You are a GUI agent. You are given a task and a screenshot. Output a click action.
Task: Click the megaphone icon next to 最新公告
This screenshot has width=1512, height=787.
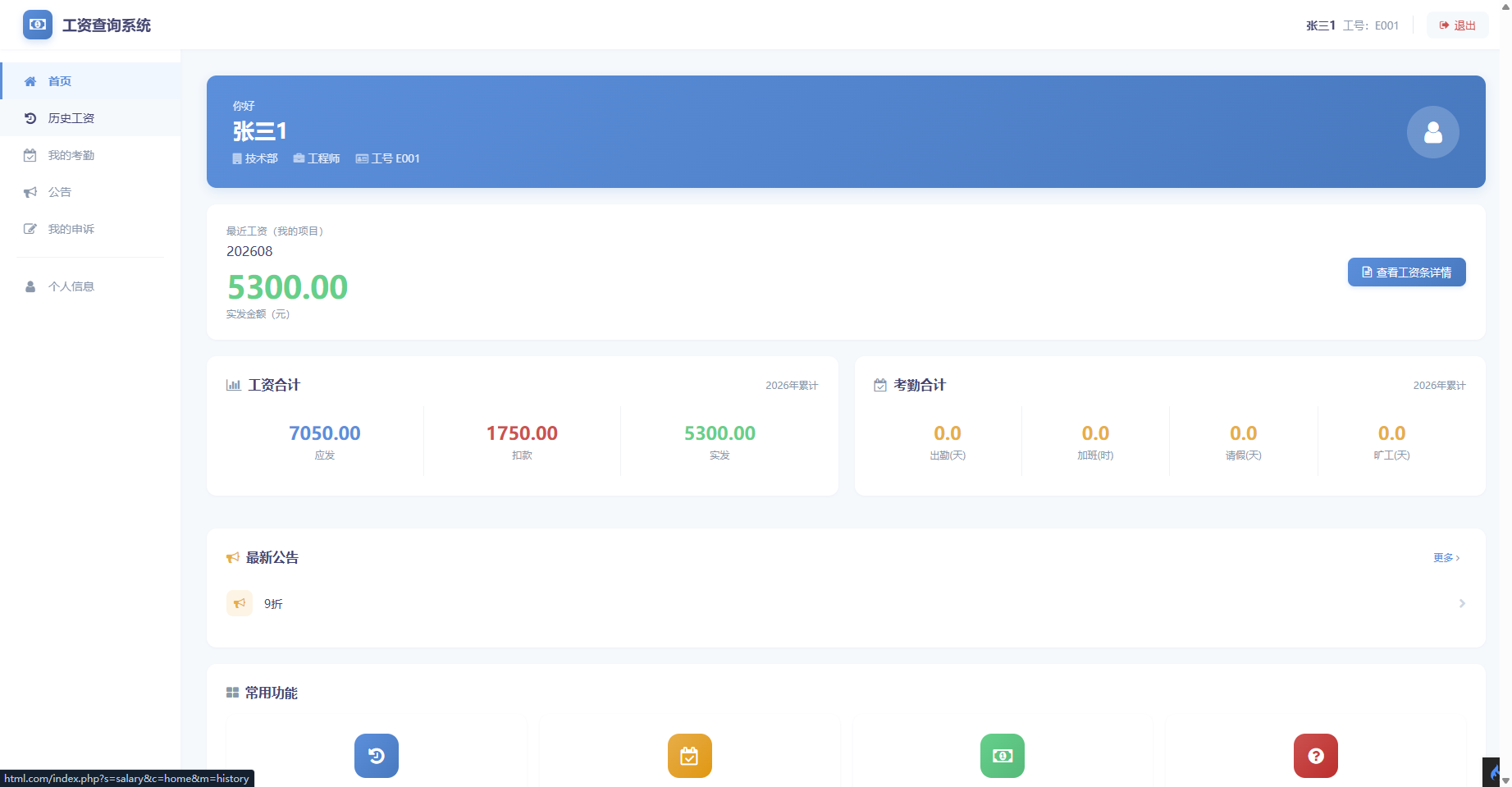click(x=233, y=558)
